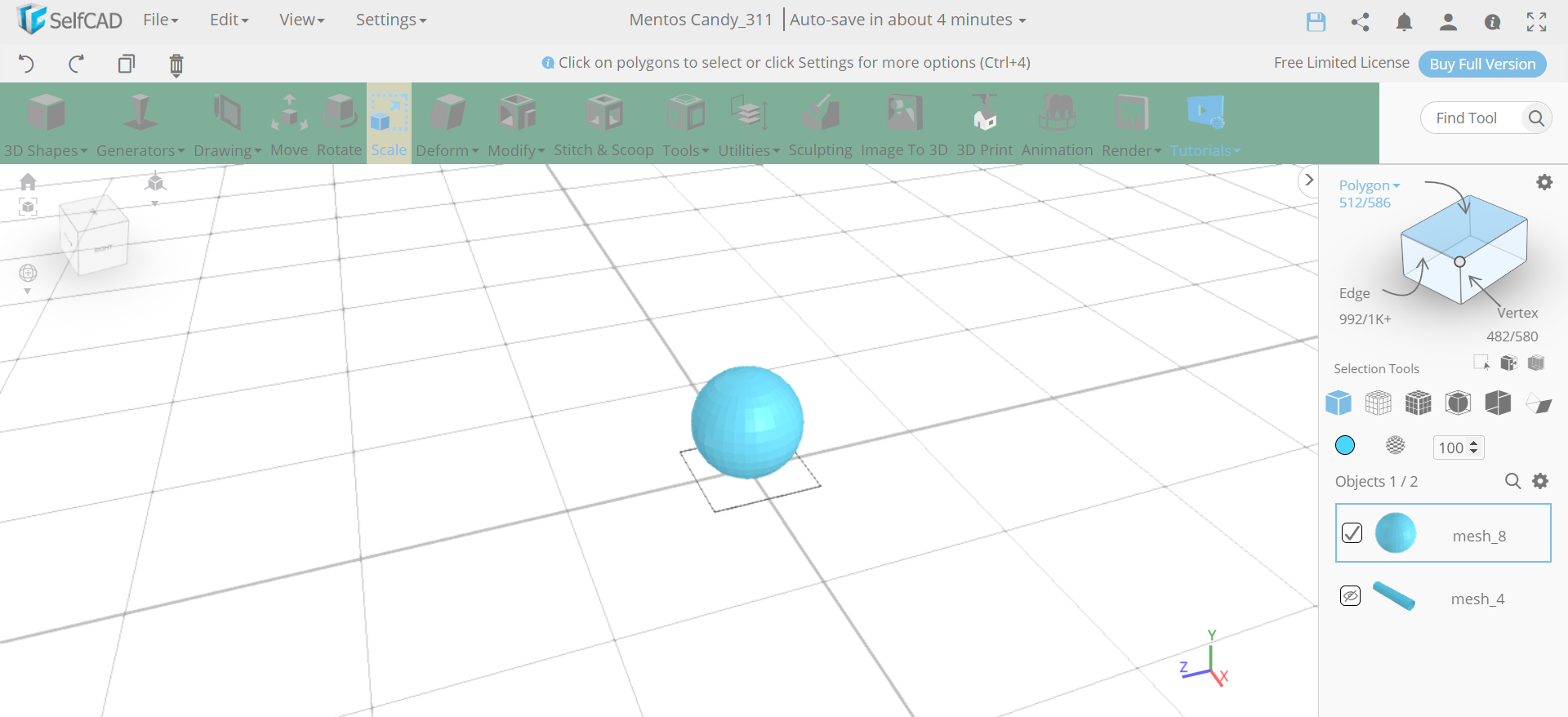The image size is (1568, 717).
Task: Redo the last action
Action: pyautogui.click(x=77, y=64)
